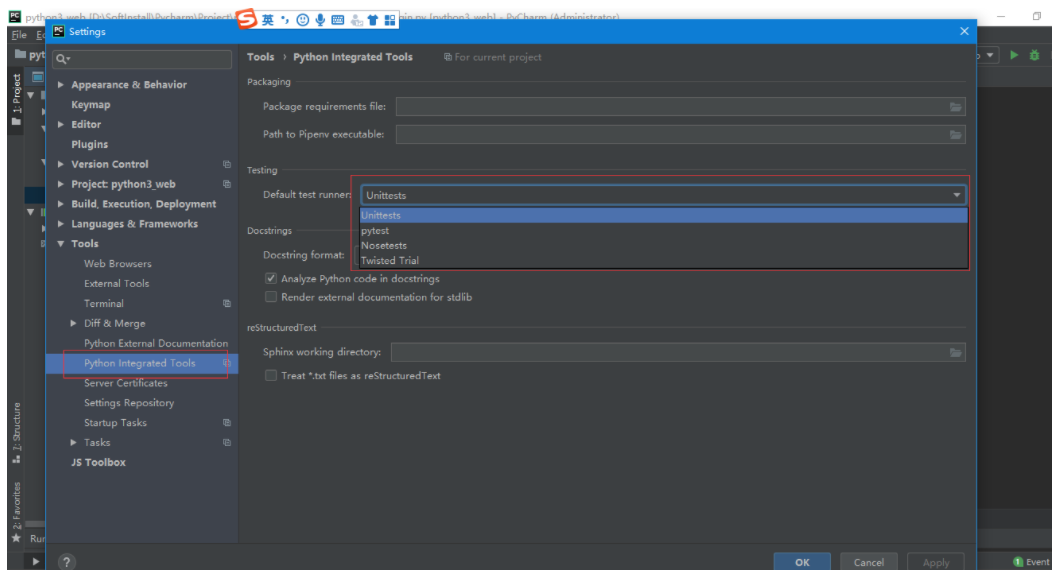Open Structure tool window tab

pyautogui.click(x=16, y=433)
